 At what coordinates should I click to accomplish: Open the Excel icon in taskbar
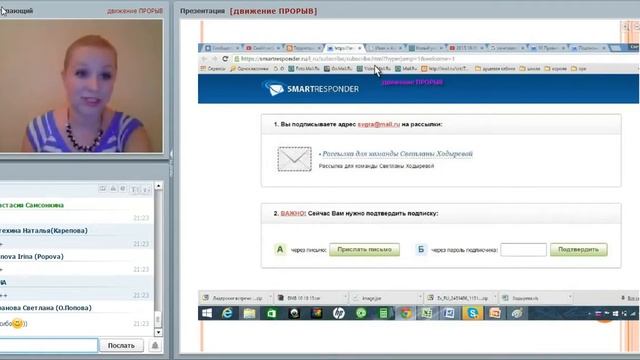click(x=427, y=313)
